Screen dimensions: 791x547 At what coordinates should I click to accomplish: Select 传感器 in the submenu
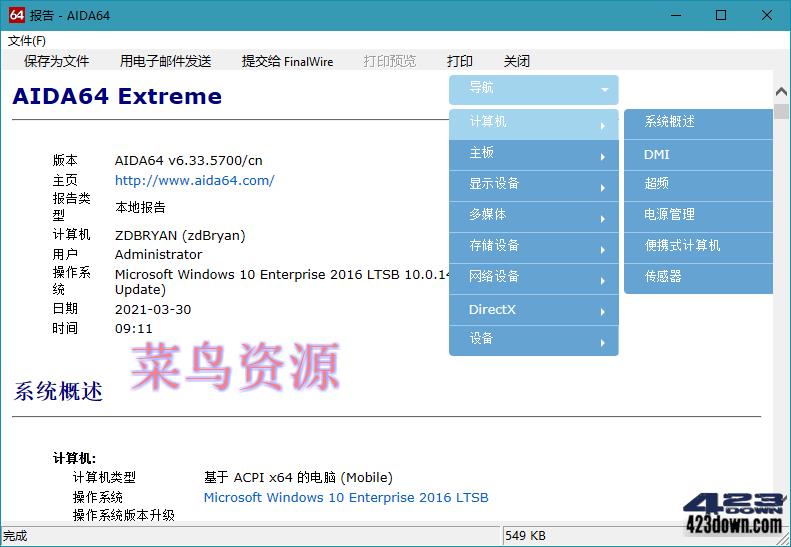[x=698, y=279]
